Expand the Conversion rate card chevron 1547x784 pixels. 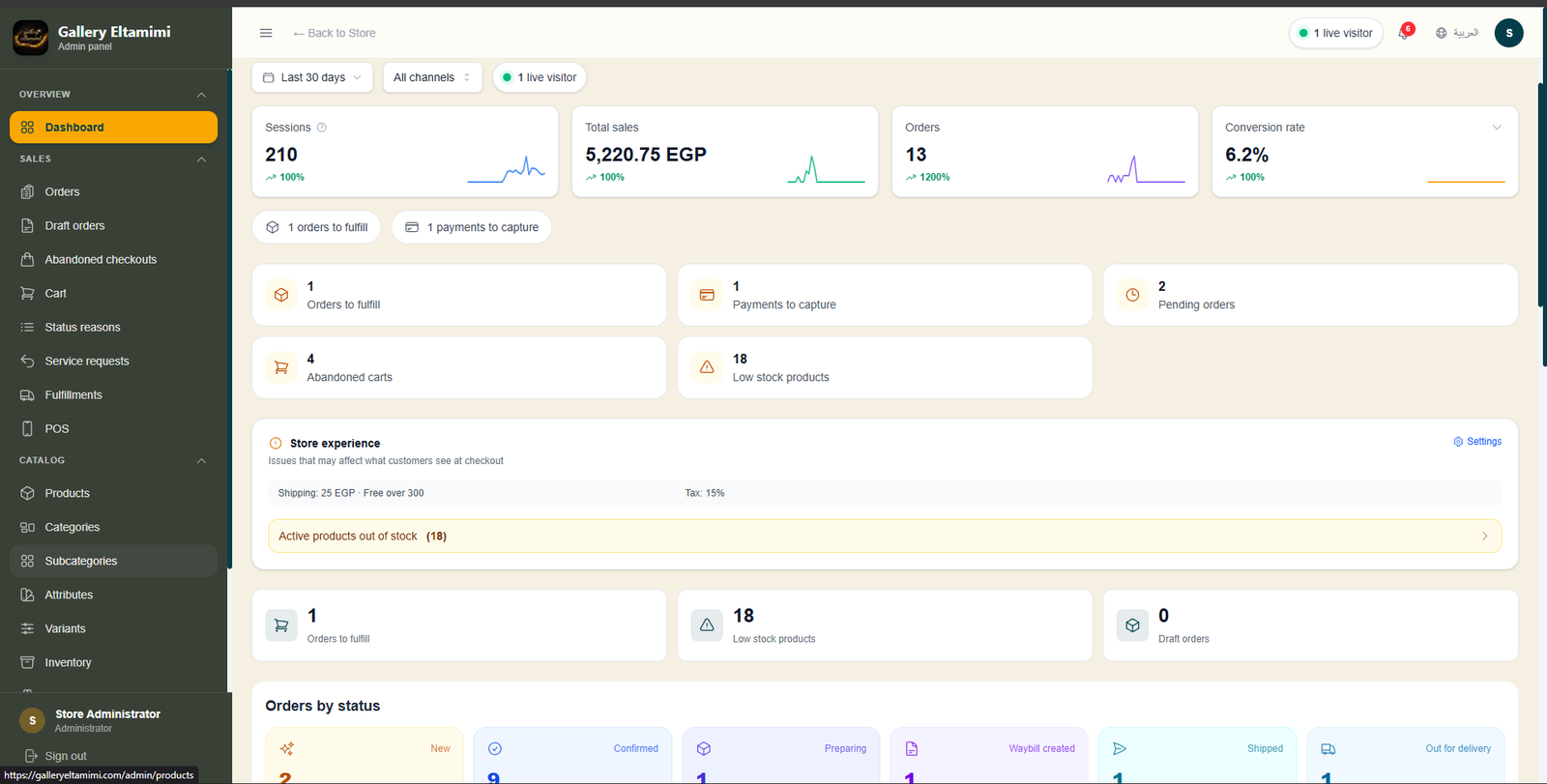pos(1497,128)
